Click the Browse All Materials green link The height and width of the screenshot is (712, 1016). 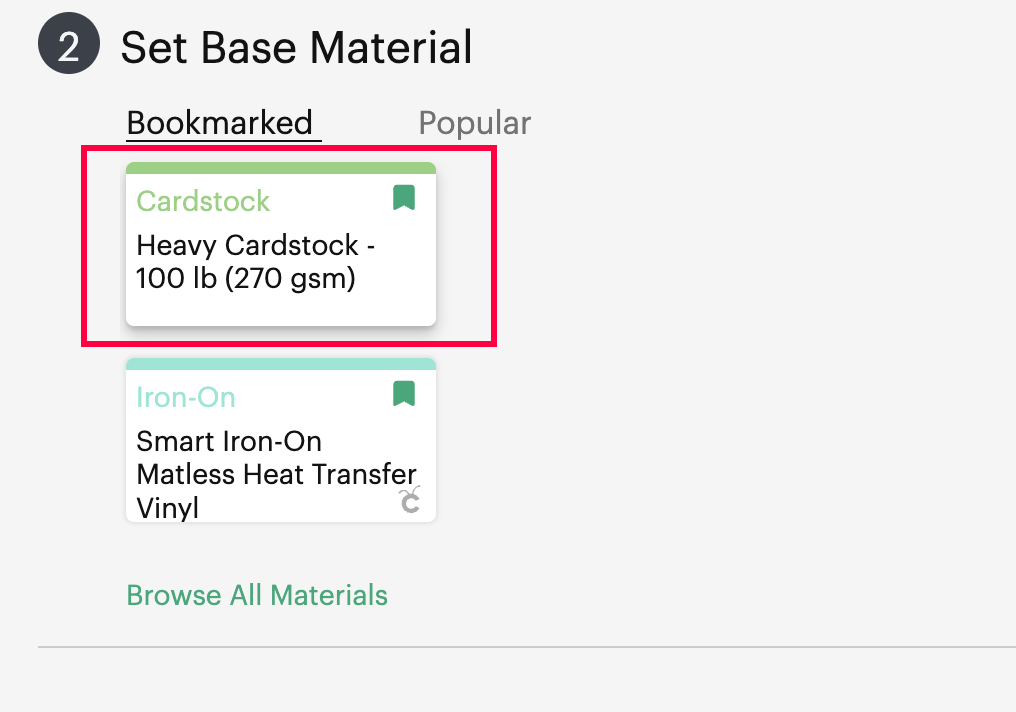(x=257, y=595)
